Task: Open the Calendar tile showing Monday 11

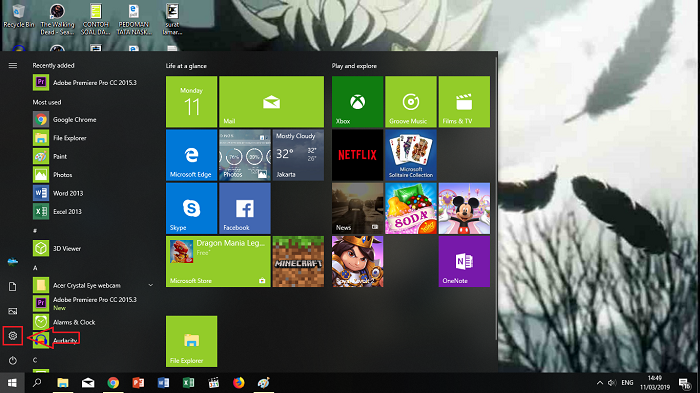Action: [x=192, y=101]
